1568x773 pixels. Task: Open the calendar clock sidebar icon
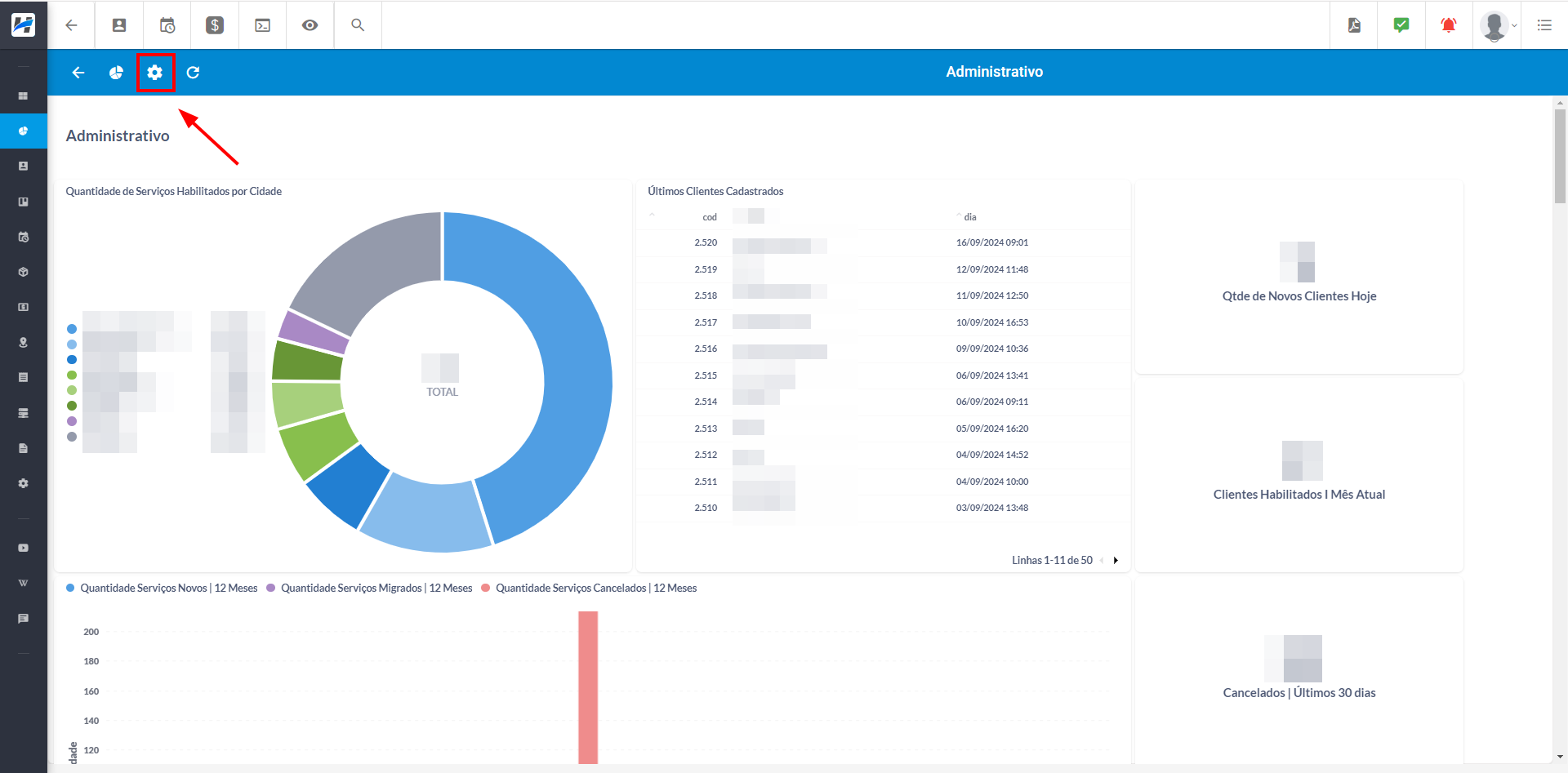click(x=24, y=237)
